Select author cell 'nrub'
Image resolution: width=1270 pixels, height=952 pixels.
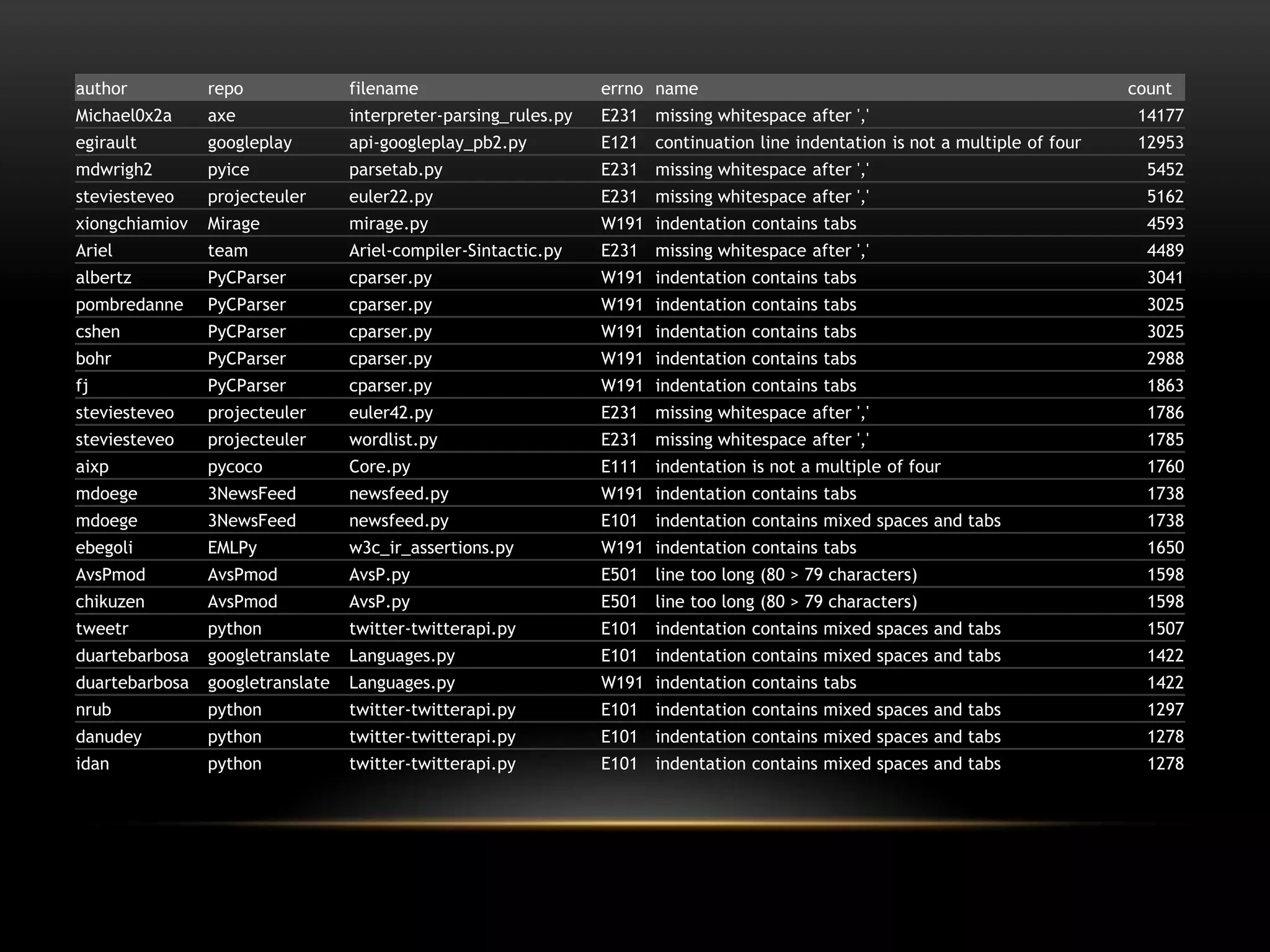(x=93, y=710)
